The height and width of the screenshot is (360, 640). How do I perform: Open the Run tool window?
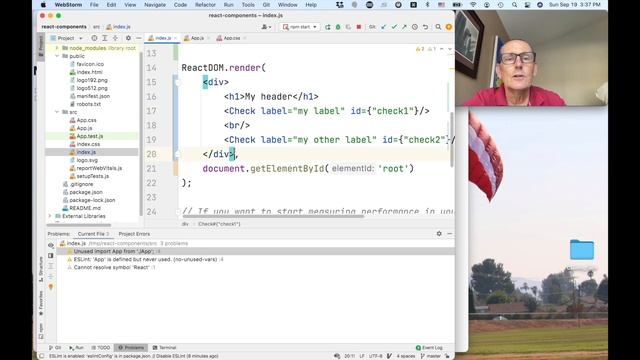[x=76, y=348]
